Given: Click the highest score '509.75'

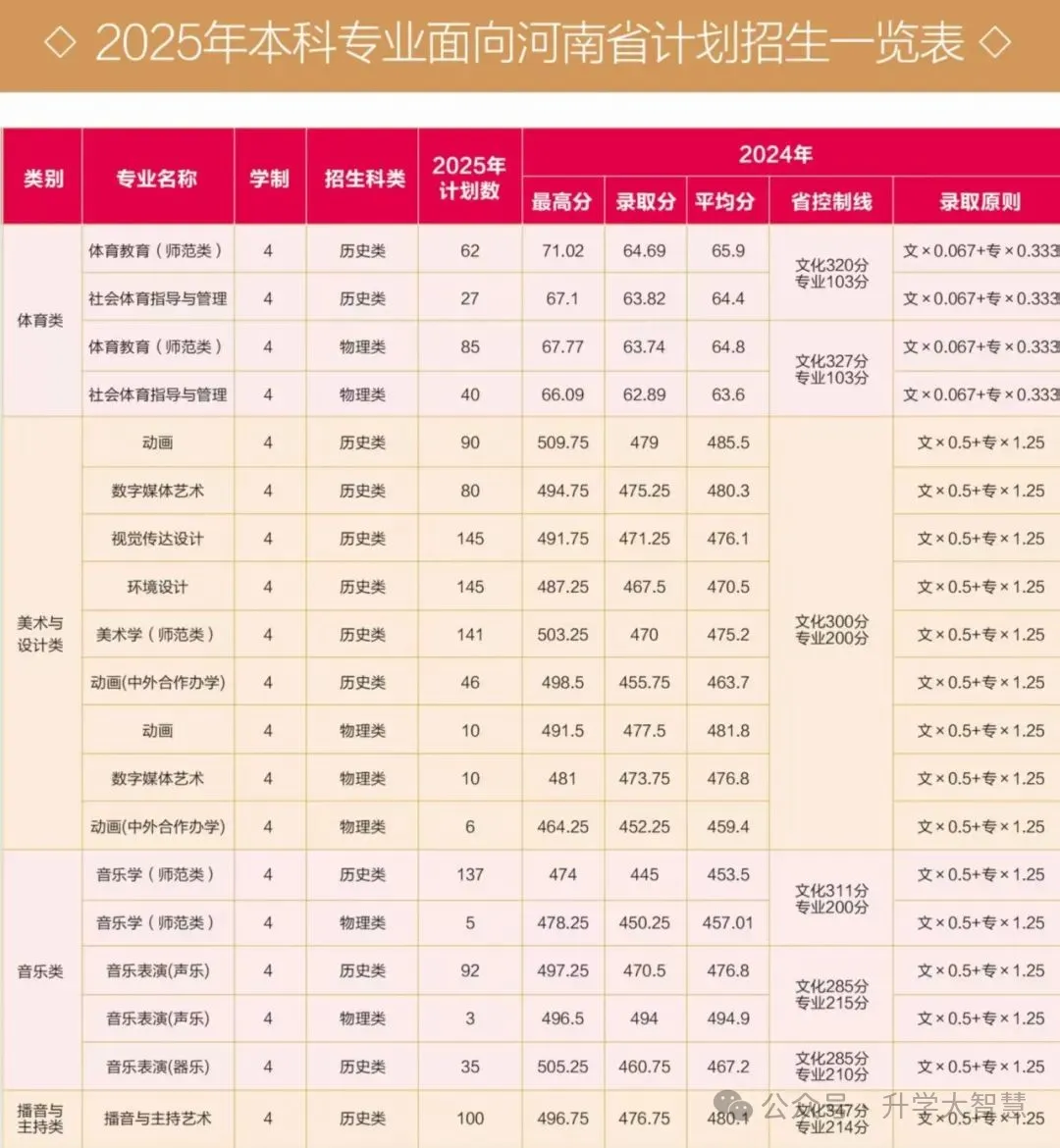Looking at the screenshot, I should coord(562,443).
